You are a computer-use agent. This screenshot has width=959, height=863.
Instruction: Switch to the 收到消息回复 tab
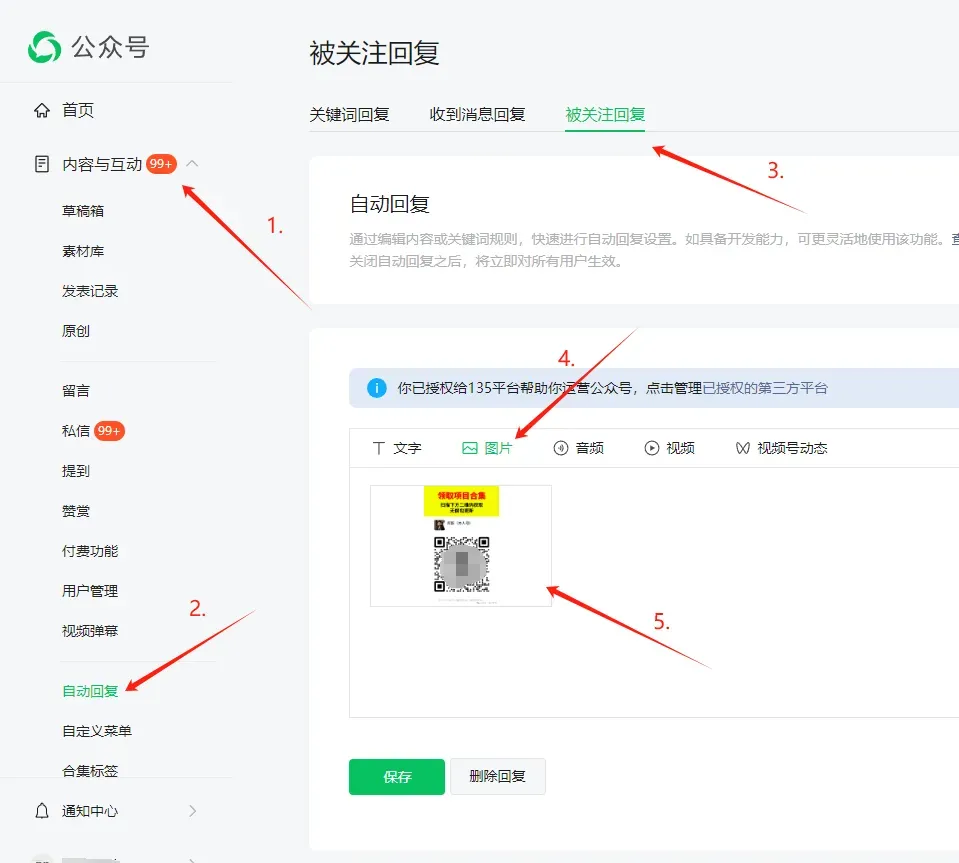[477, 114]
